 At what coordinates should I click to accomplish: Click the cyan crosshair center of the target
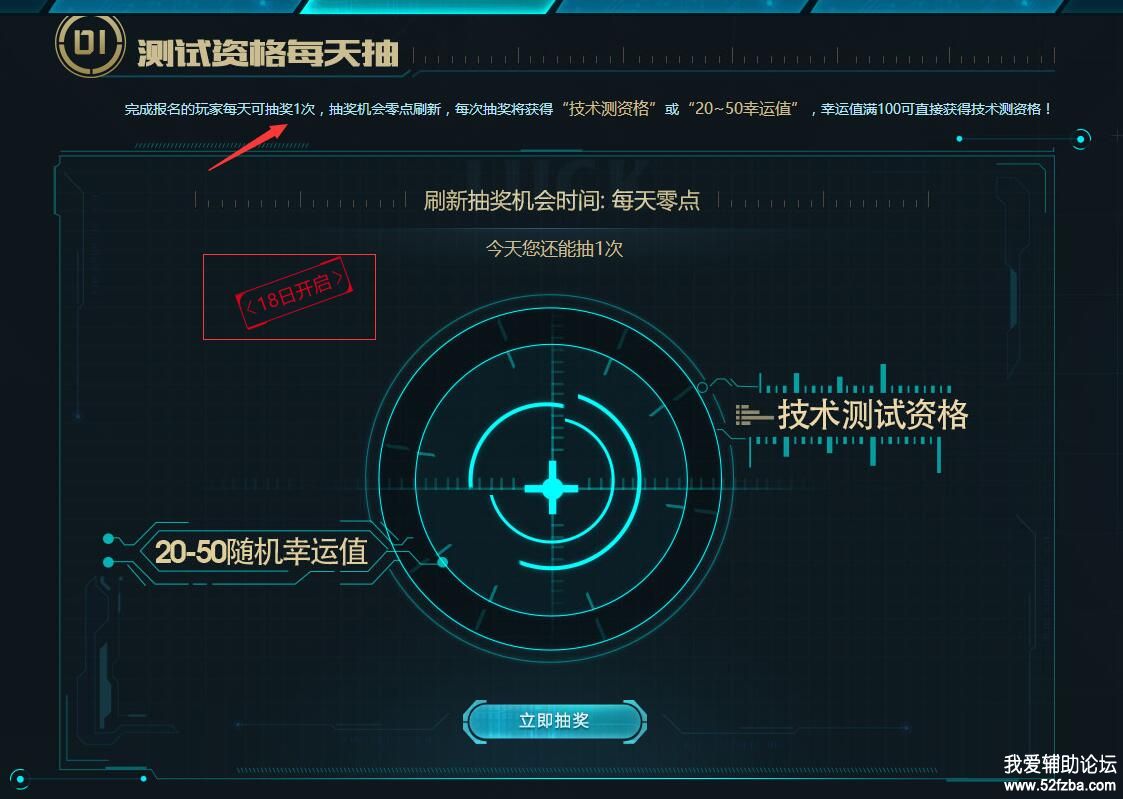point(551,488)
